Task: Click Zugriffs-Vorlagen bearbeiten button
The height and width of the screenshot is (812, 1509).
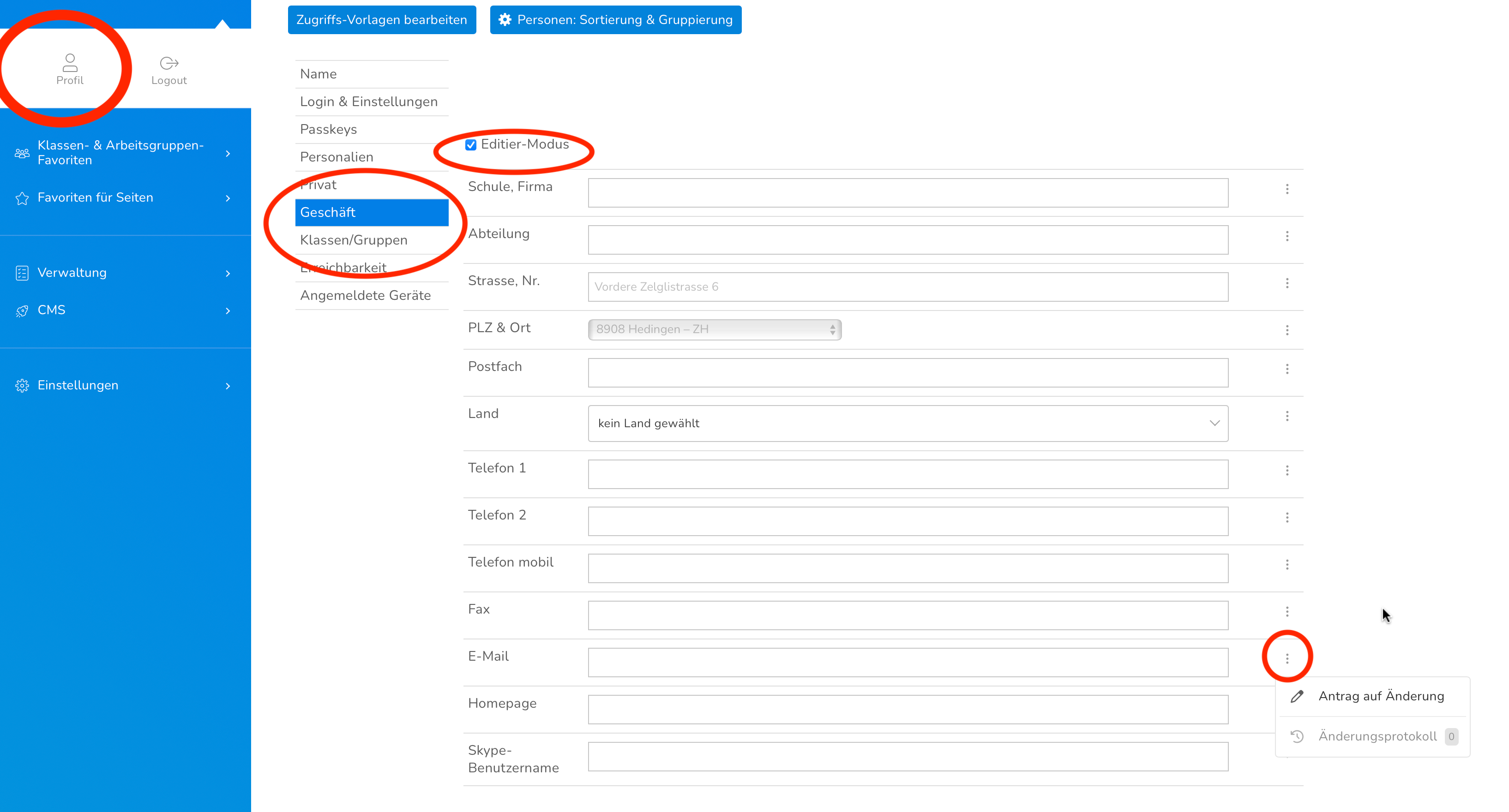Action: [382, 20]
